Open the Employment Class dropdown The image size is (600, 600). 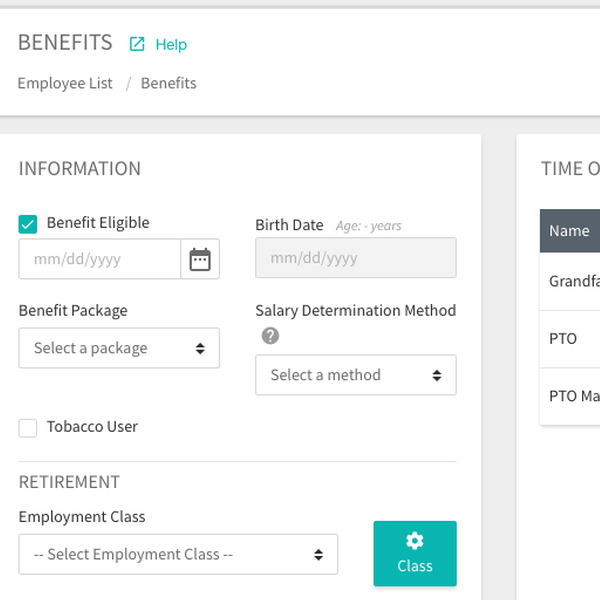point(178,554)
